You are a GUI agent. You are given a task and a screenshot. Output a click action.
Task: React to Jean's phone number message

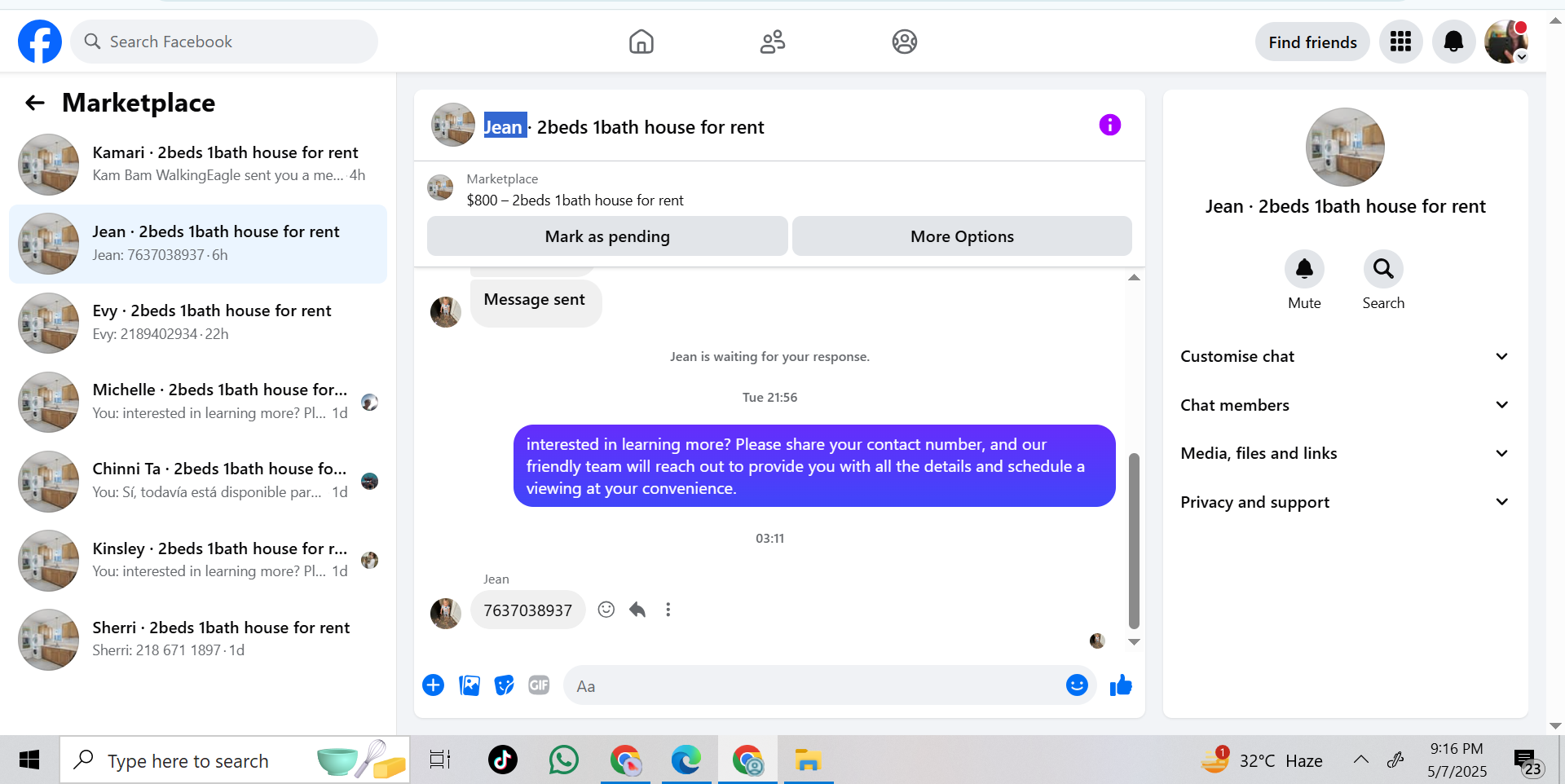[606, 610]
